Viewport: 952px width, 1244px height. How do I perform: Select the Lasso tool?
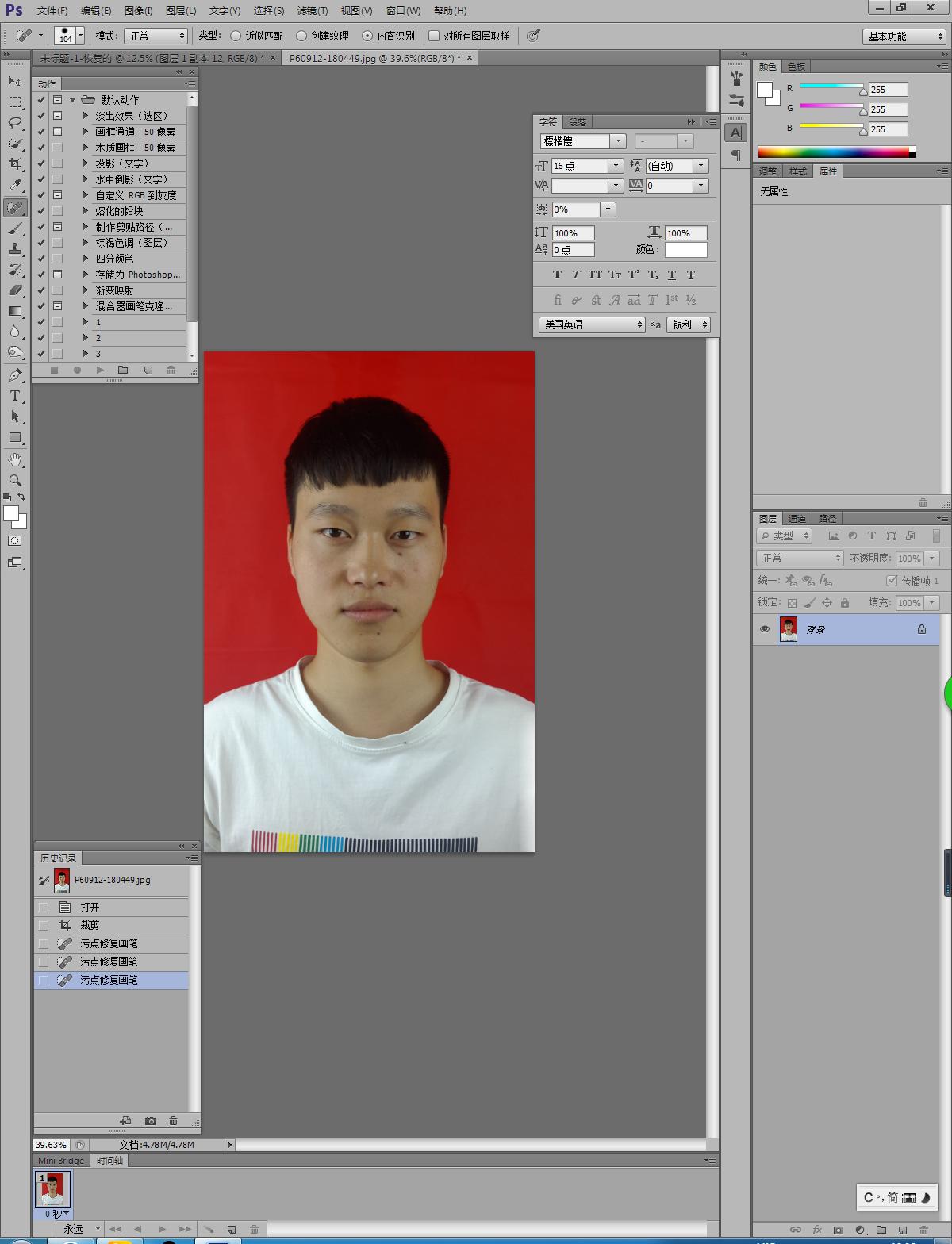pos(15,122)
